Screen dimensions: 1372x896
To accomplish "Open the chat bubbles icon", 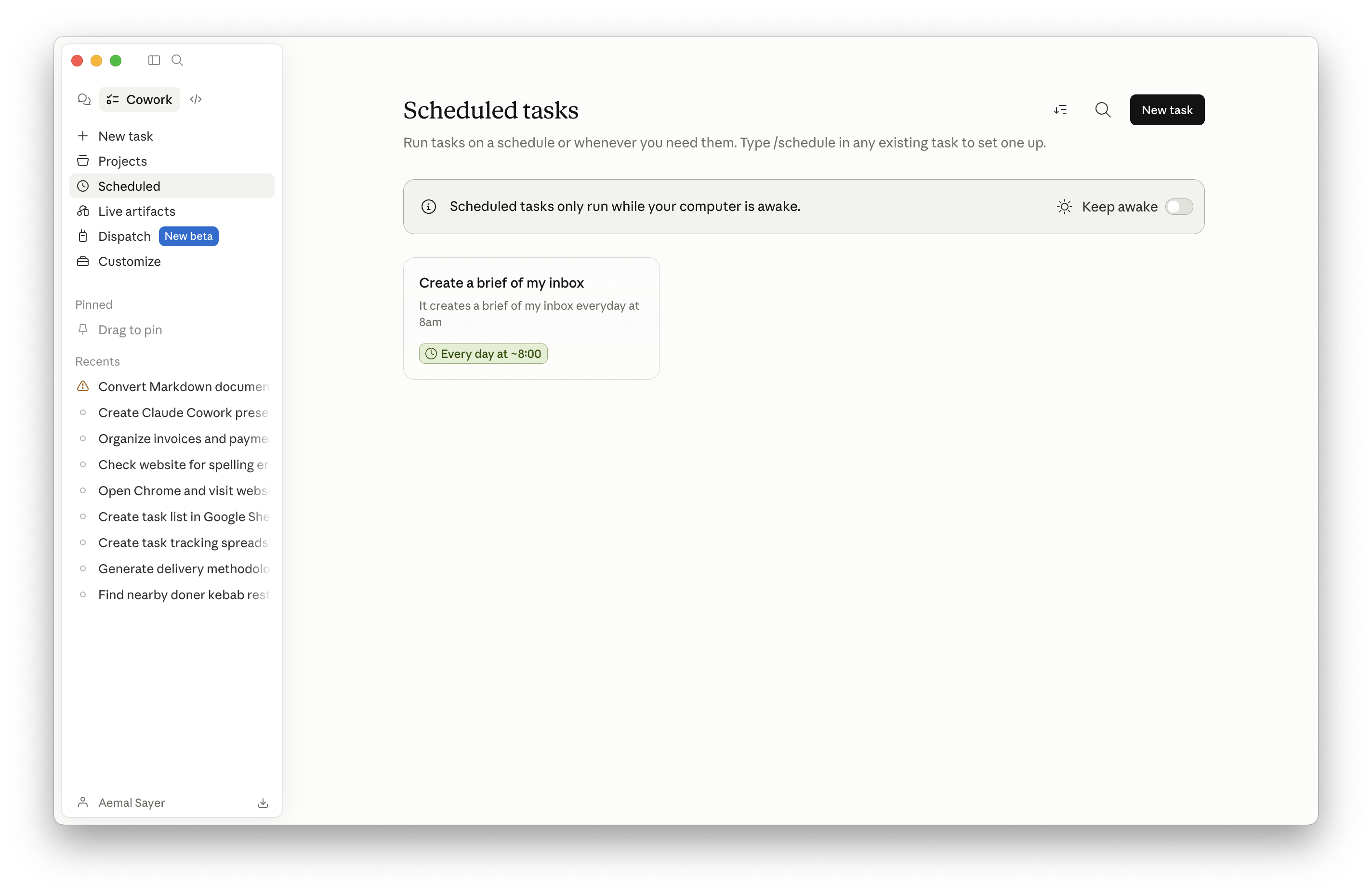I will [x=84, y=100].
